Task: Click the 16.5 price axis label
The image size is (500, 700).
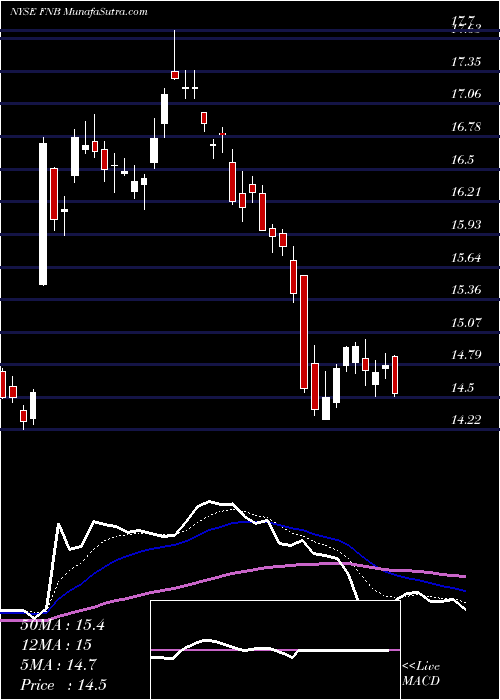Action: pyautogui.click(x=462, y=160)
